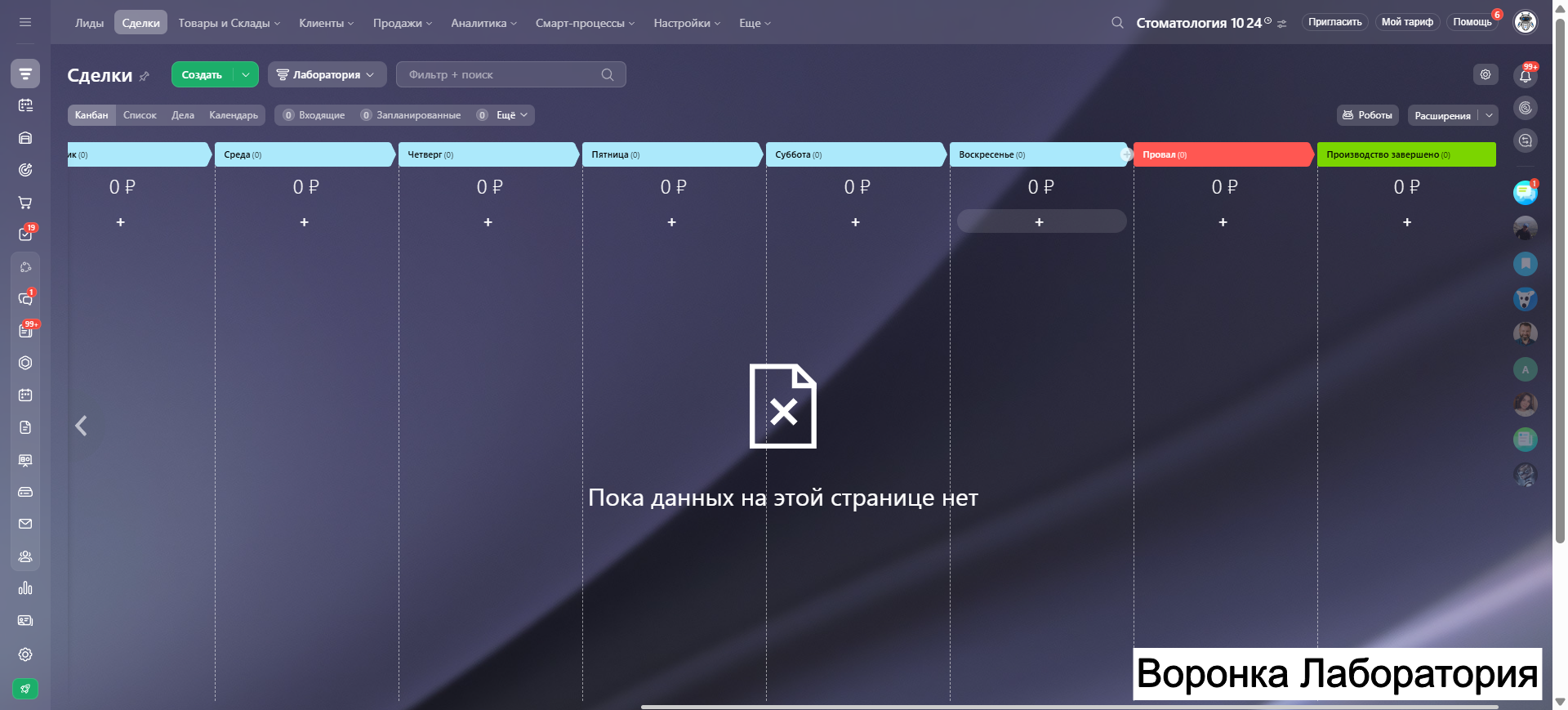Open the feed icon with 99+ badge
The width and height of the screenshot is (1568, 710).
[25, 331]
